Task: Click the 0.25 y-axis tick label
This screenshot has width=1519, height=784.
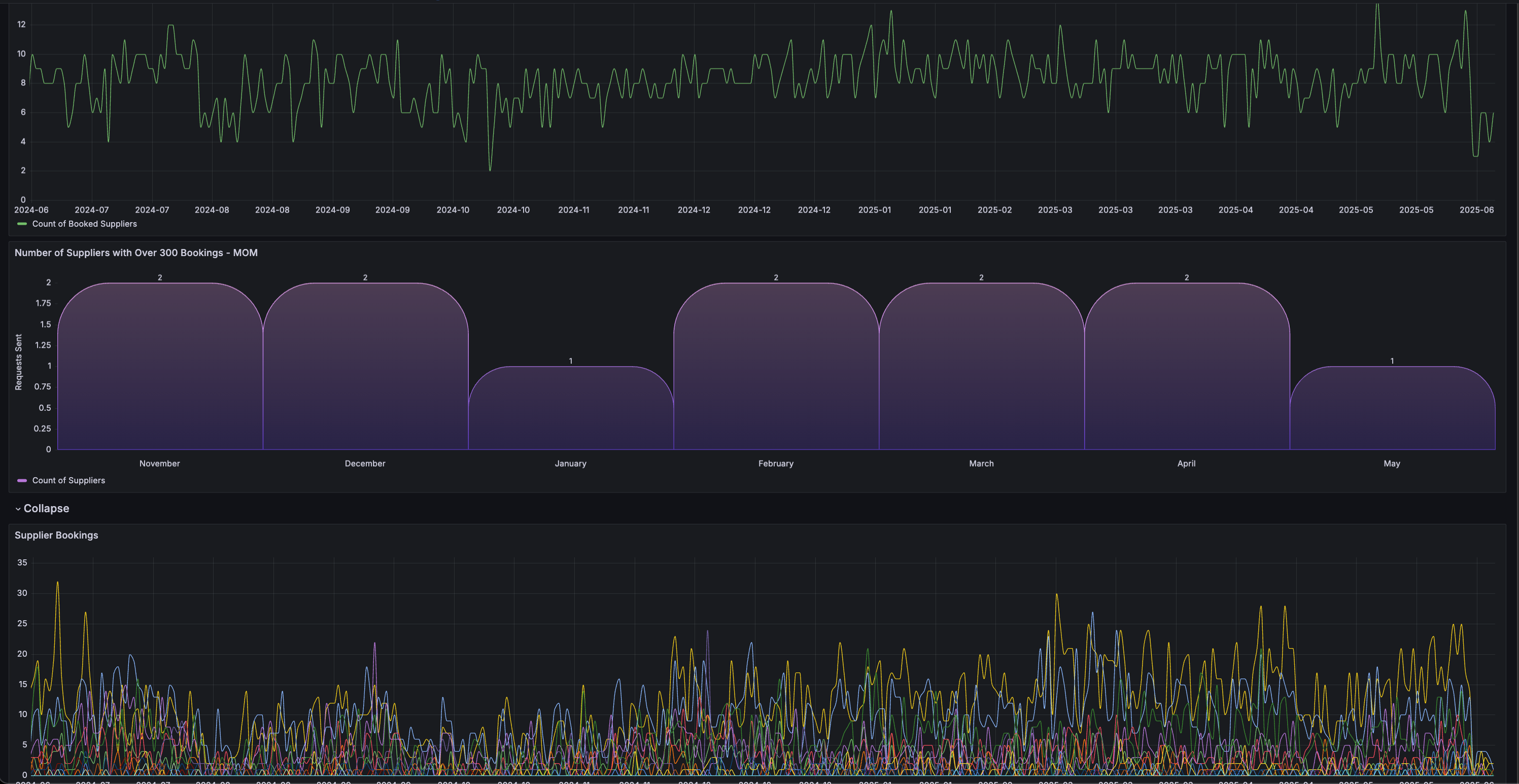Action: [43, 429]
